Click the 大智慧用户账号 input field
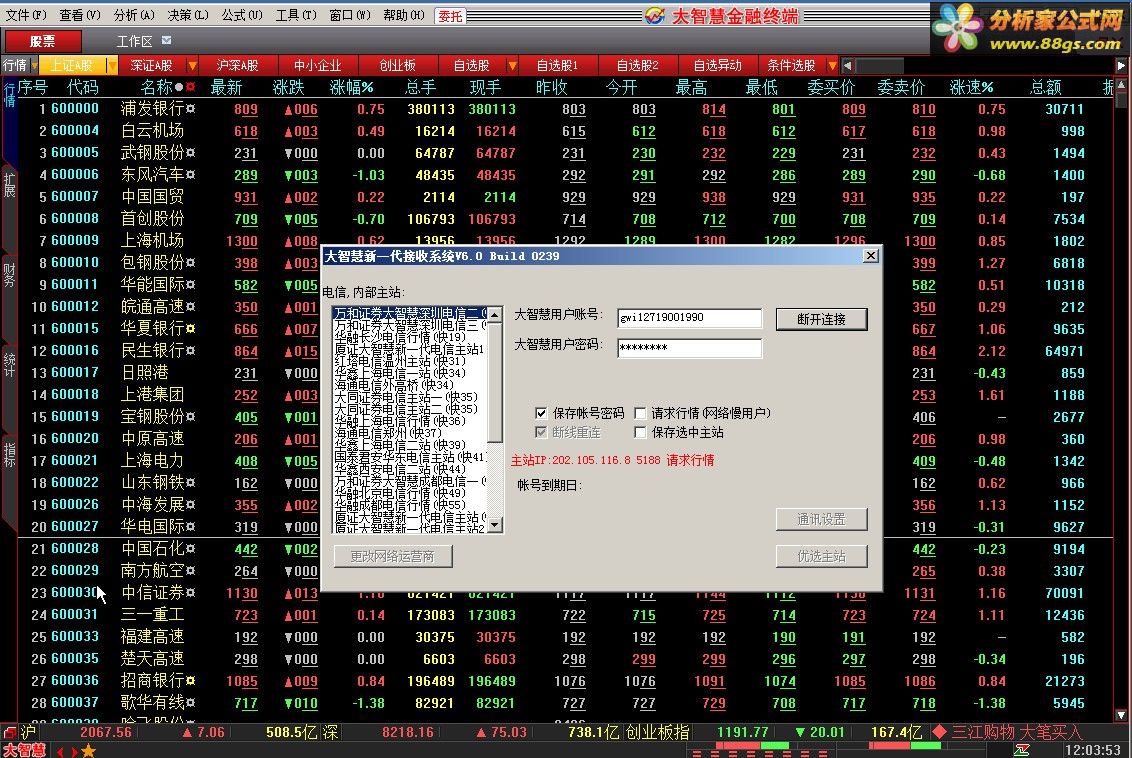The image size is (1132, 758). [x=689, y=318]
